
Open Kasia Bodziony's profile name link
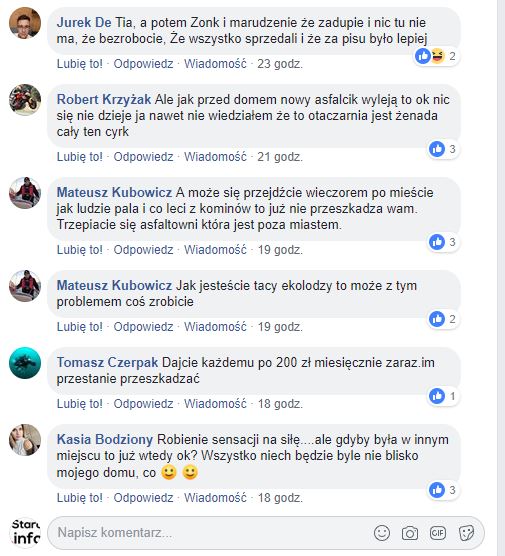coord(105,439)
